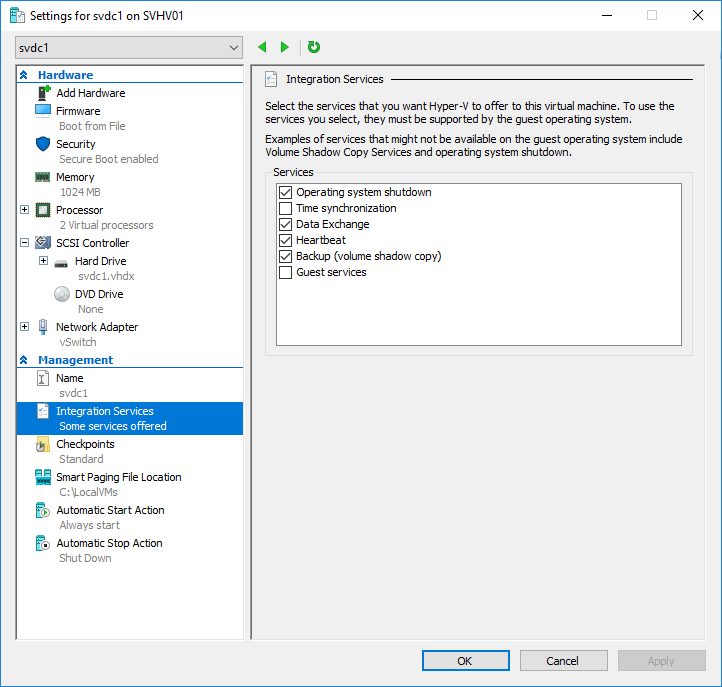Select the Firmware settings item

78,111
